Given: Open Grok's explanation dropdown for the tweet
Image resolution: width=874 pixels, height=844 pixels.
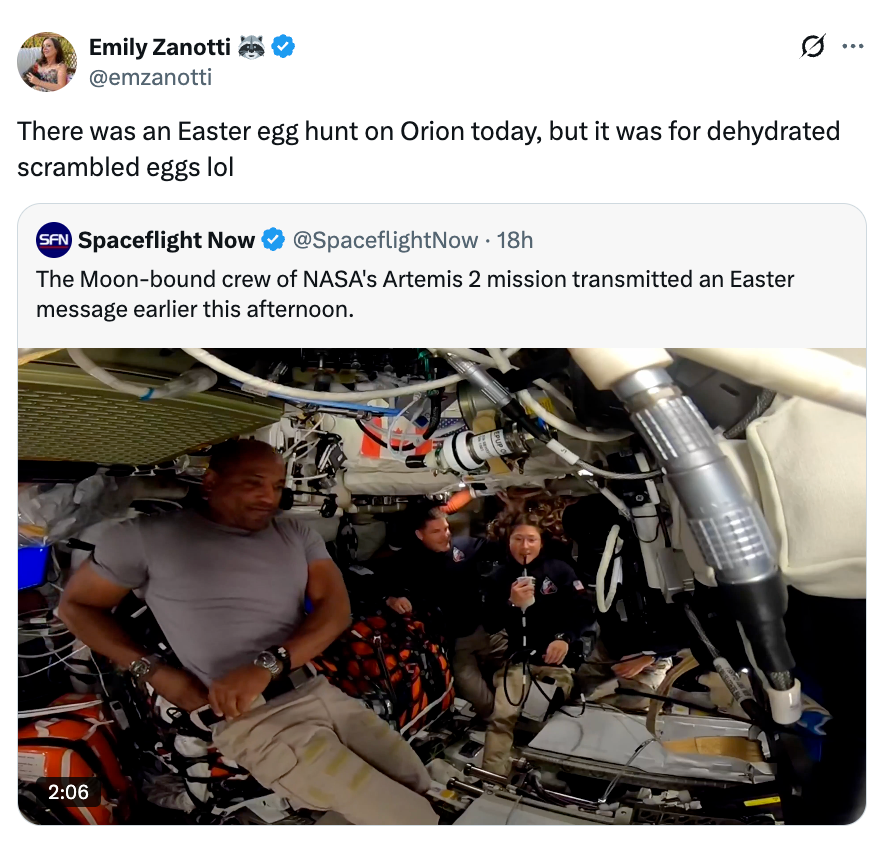Looking at the screenshot, I should click(x=813, y=47).
